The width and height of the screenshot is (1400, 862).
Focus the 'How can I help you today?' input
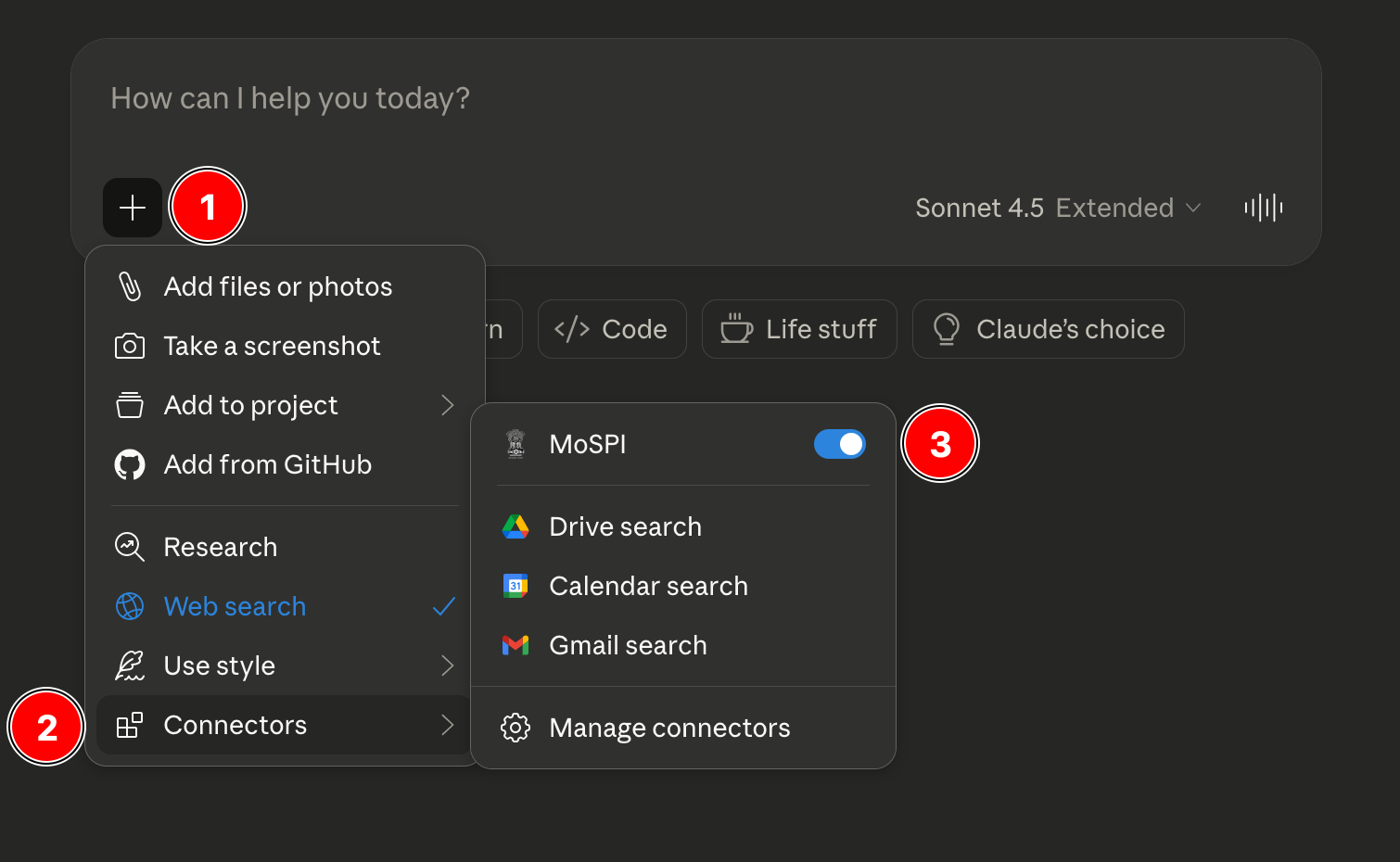tap(649, 99)
